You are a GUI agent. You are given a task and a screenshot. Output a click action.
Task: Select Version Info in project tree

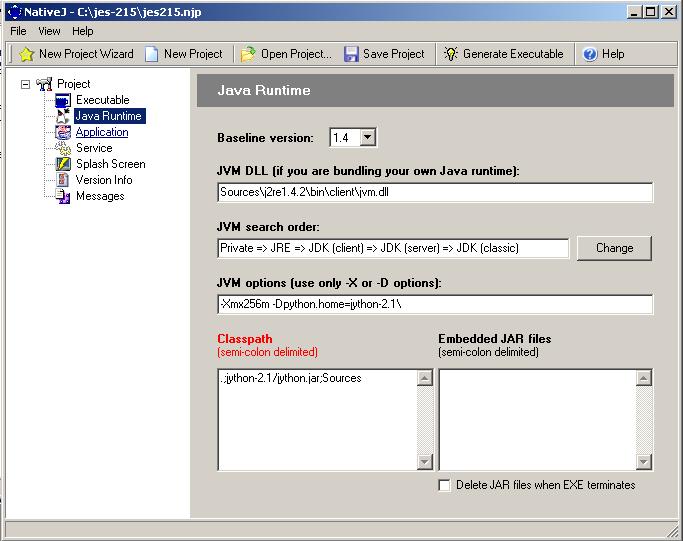[104, 180]
